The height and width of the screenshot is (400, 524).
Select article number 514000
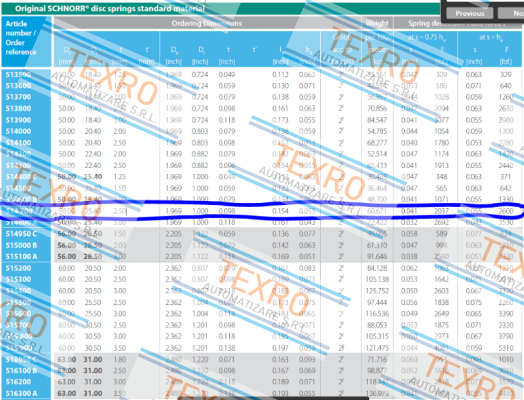pos(18,131)
